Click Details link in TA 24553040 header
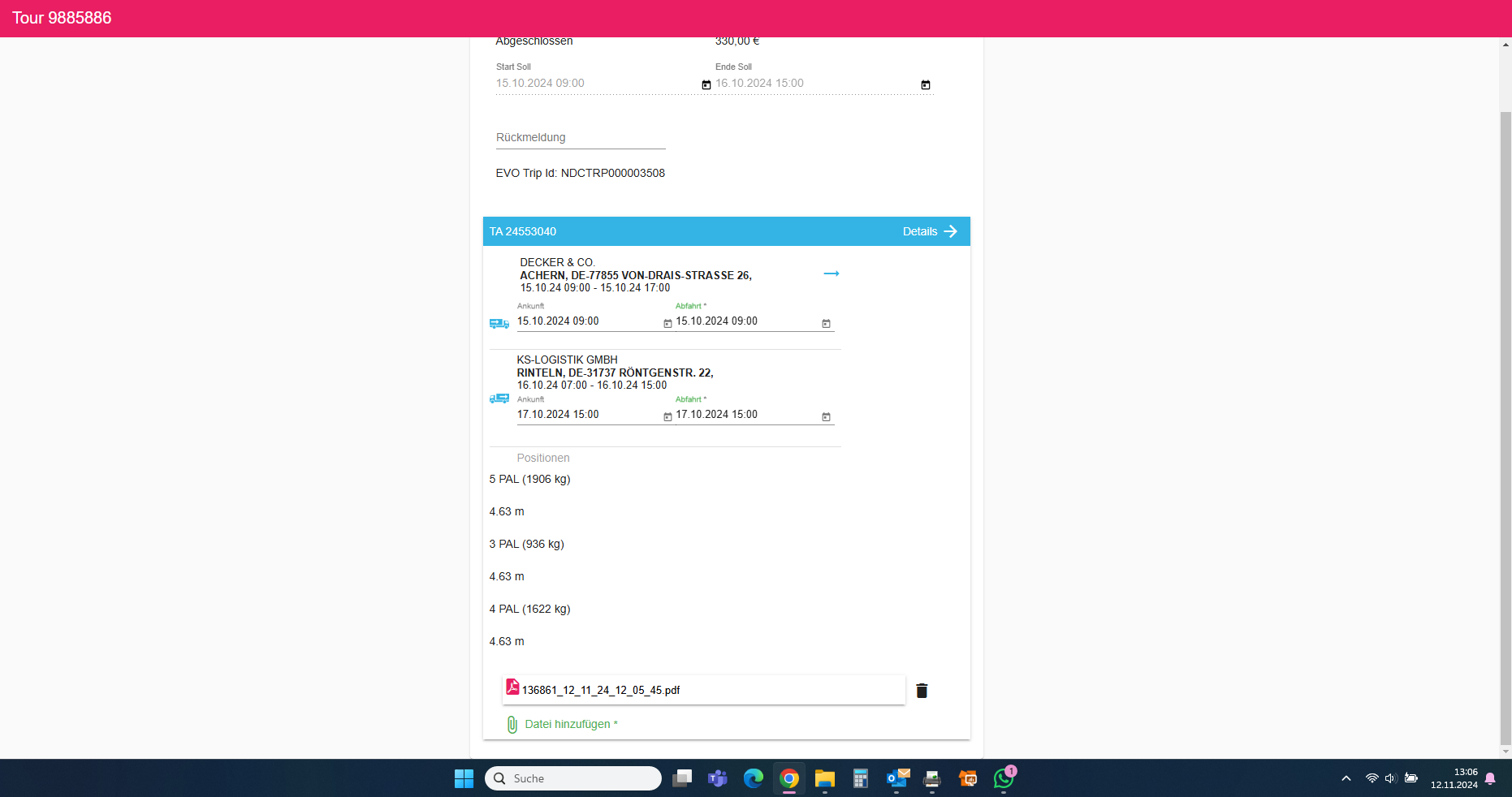The height and width of the screenshot is (797, 1512). click(x=920, y=231)
